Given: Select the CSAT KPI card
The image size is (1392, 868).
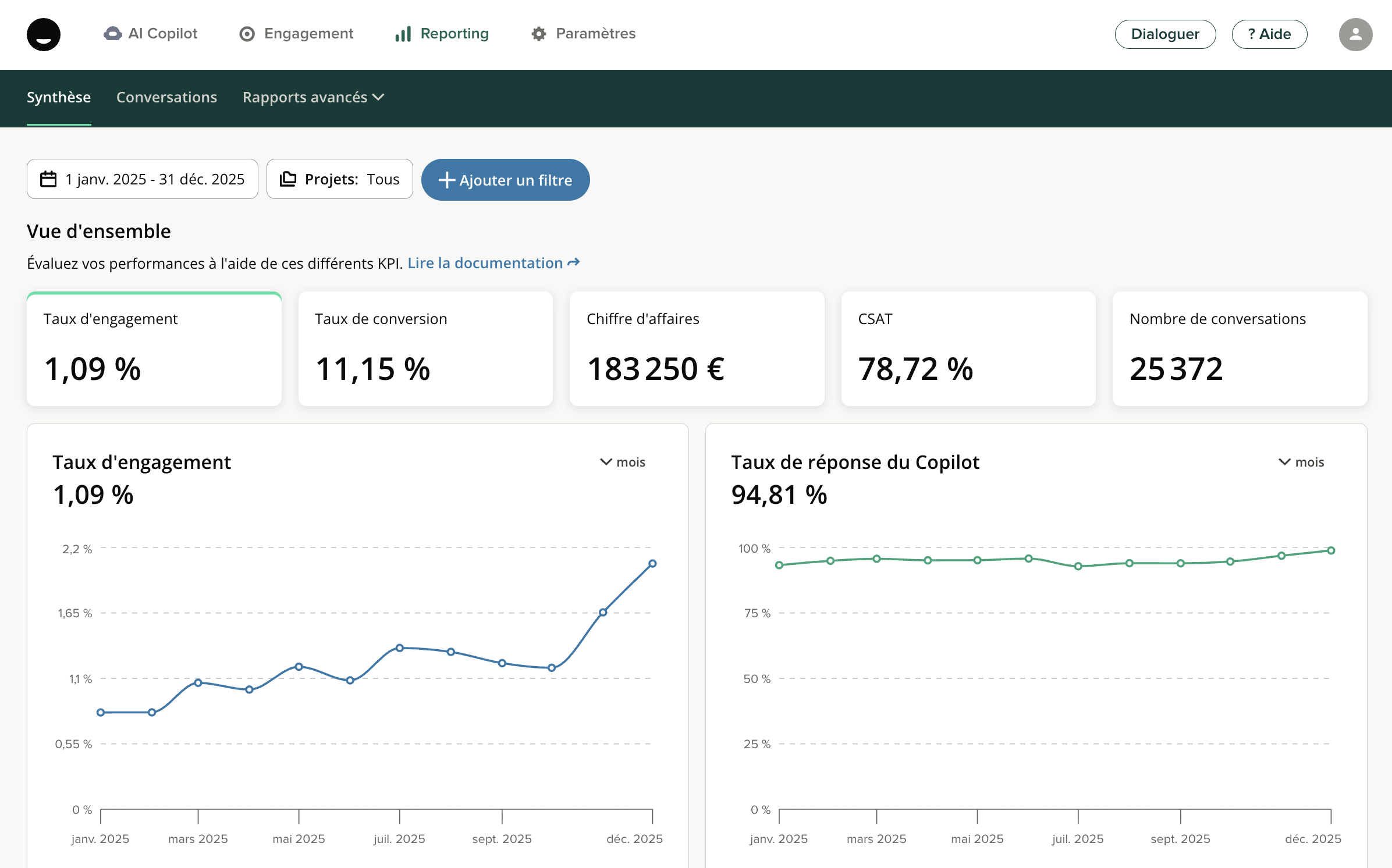Looking at the screenshot, I should pos(968,348).
